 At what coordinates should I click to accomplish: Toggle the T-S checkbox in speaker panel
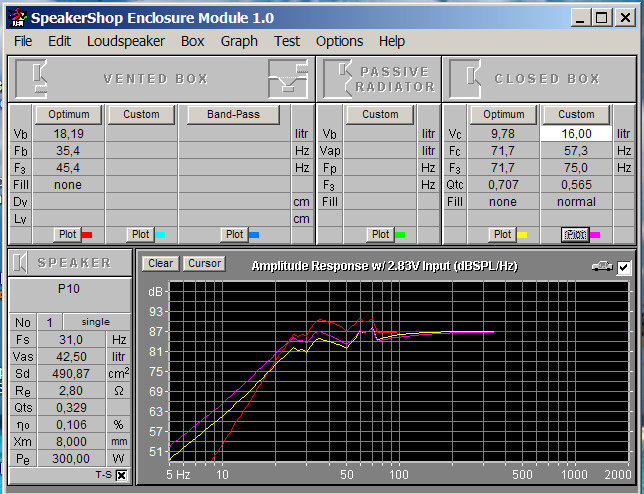tap(121, 476)
